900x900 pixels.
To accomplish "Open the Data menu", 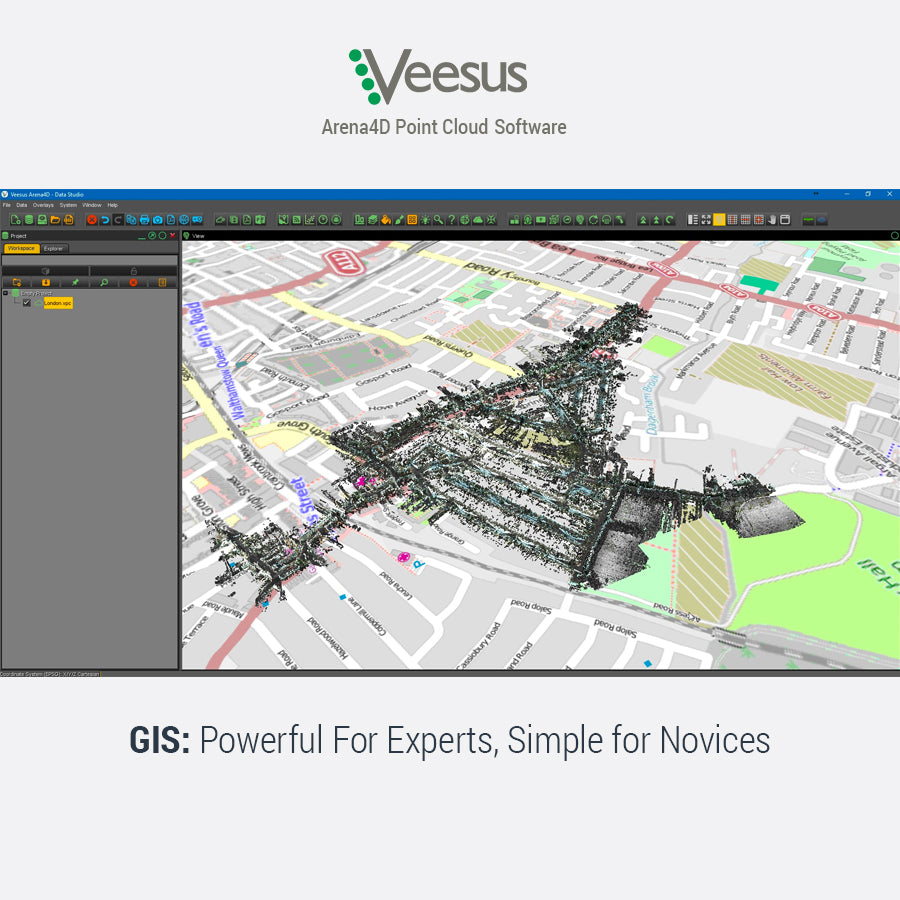I will tap(22, 205).
